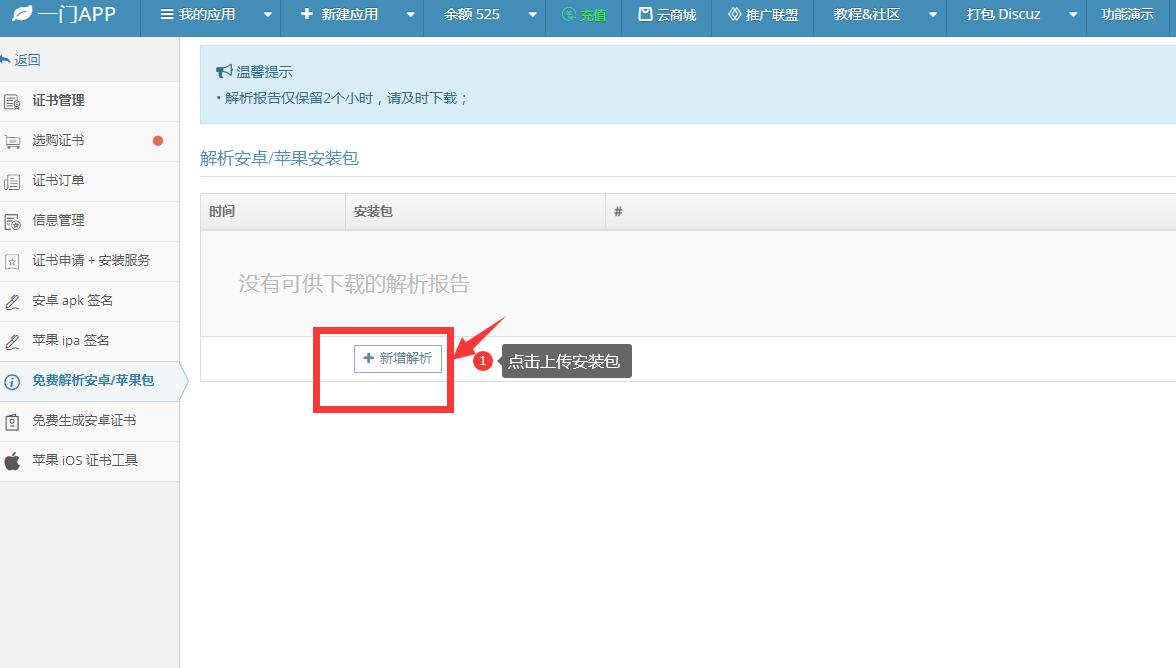Expand the dropdown arrow beside 余额 525
This screenshot has width=1176, height=668.
pyautogui.click(x=532, y=15)
